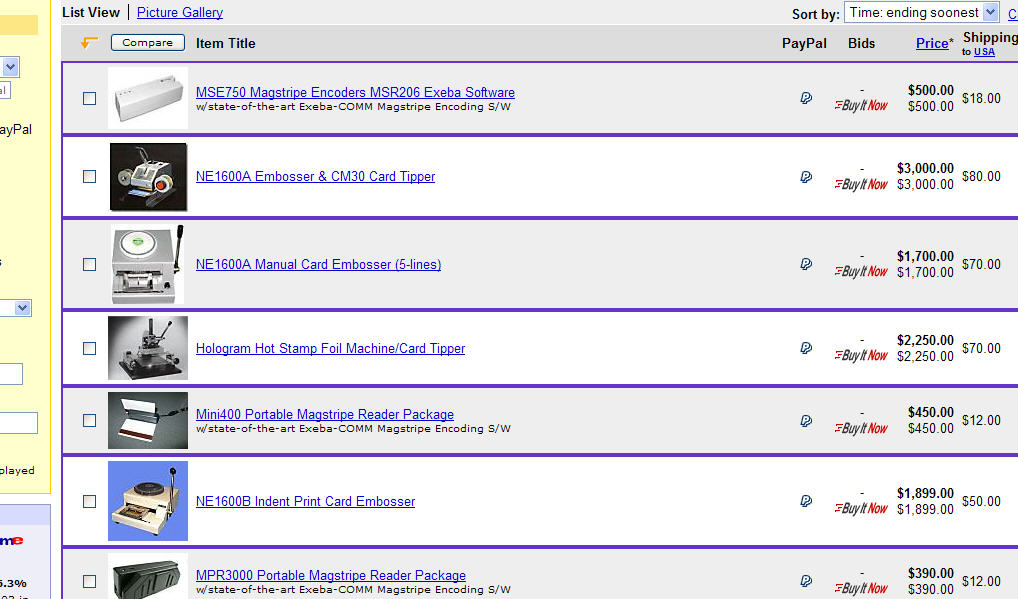Check the MPR3000 Portable Magstripe Reader box
The height and width of the screenshot is (599, 1018).
90,581
